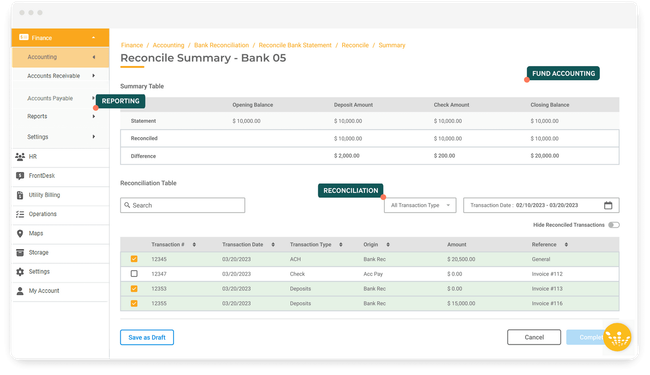
Task: Expand Reports submenu arrow
Action: (x=94, y=116)
